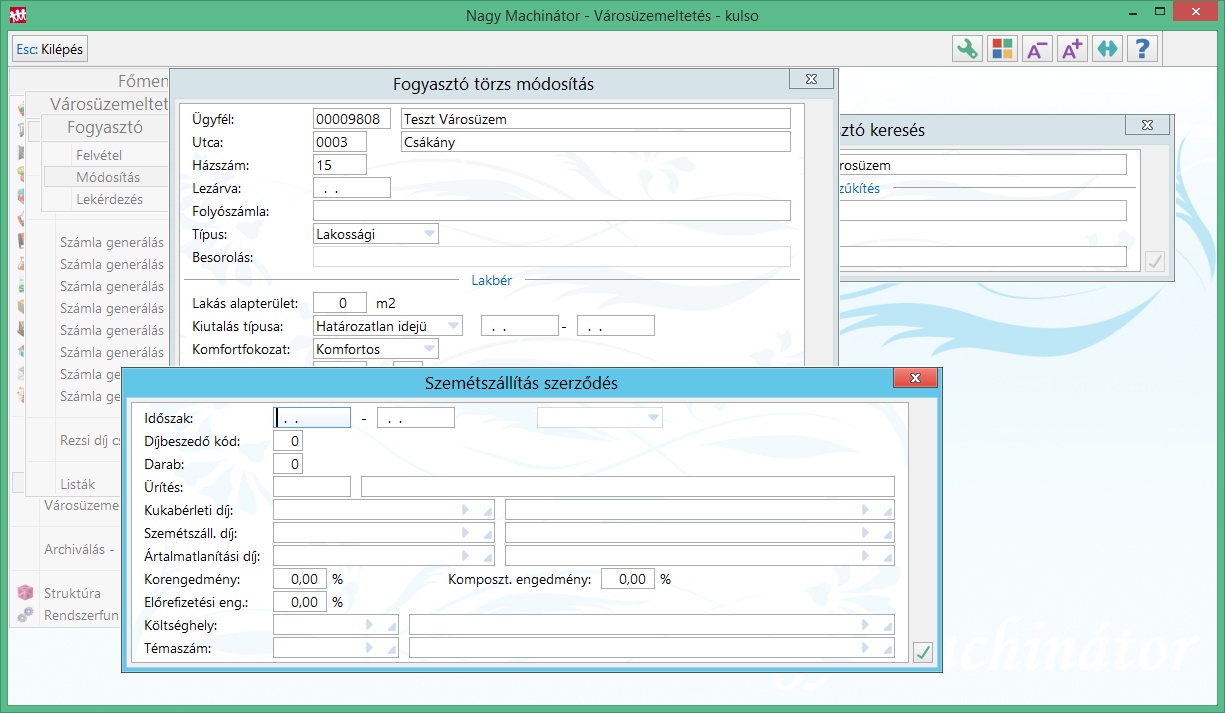
Task: Click the teal double-arrow width icon
Action: pyautogui.click(x=1107, y=49)
